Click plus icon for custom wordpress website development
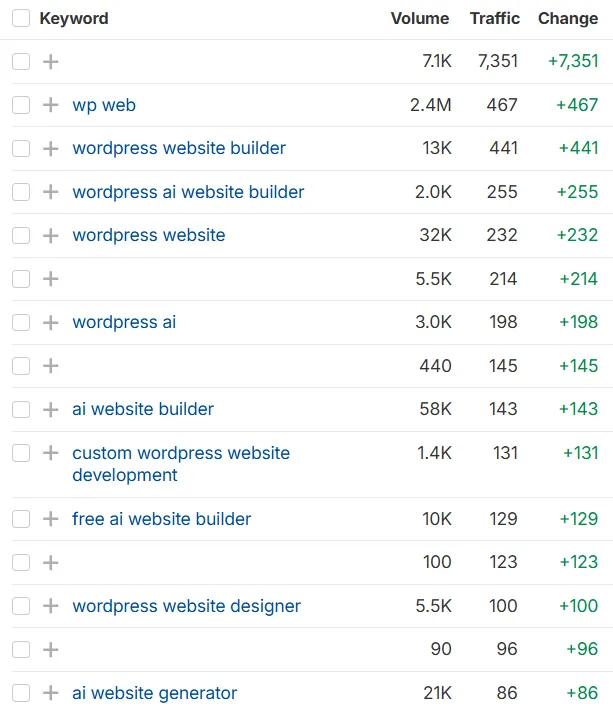The height and width of the screenshot is (711, 613). tap(51, 453)
